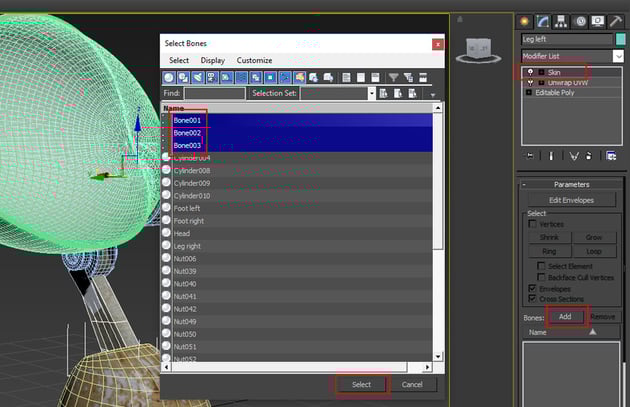Enable Backface Cull Vertices checkbox
This screenshot has height=407, width=630.
541,277
